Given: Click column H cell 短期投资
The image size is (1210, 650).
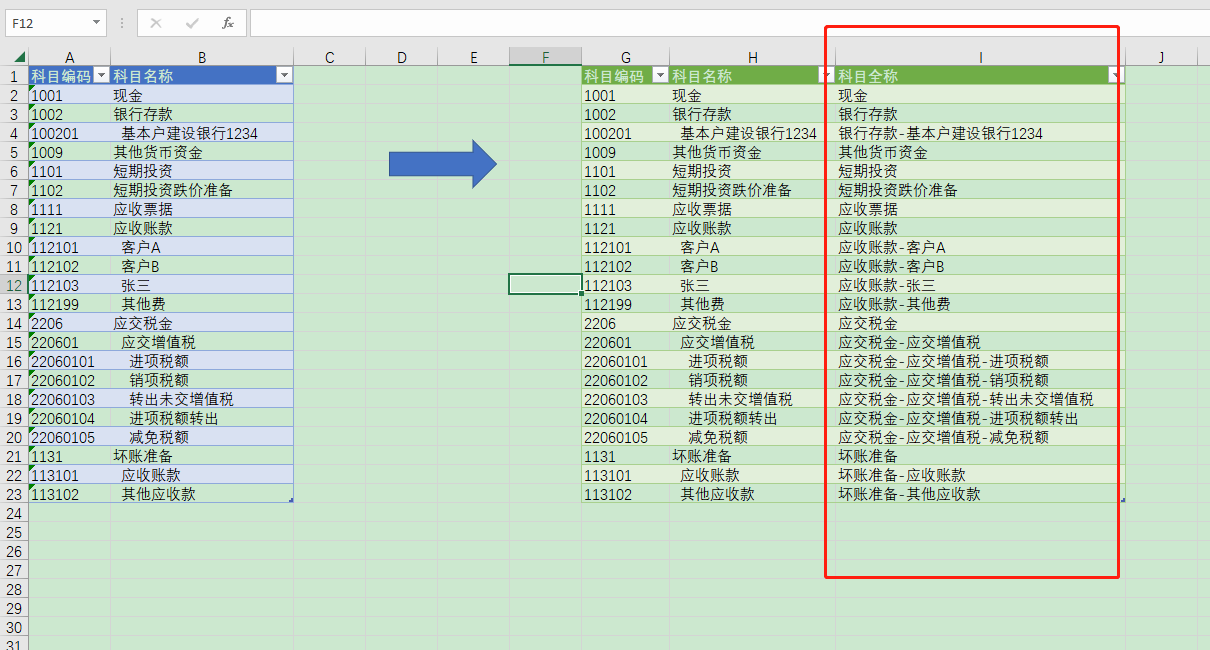Looking at the screenshot, I should click(752, 171).
